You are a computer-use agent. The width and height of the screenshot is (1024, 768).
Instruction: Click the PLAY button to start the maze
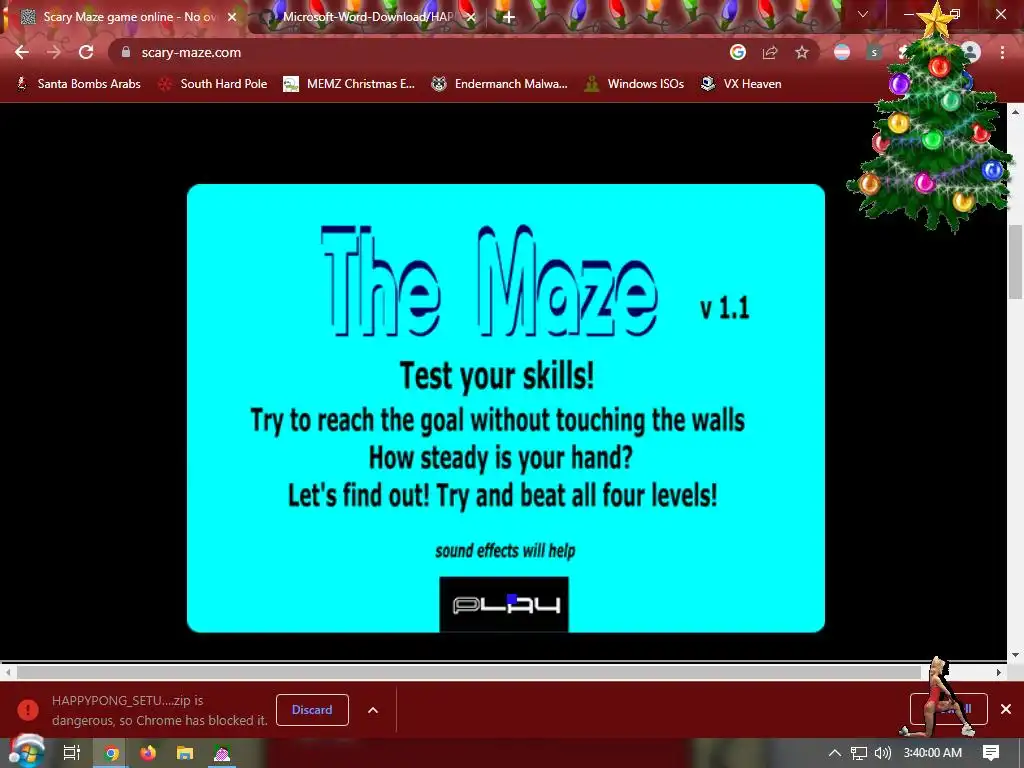504,604
